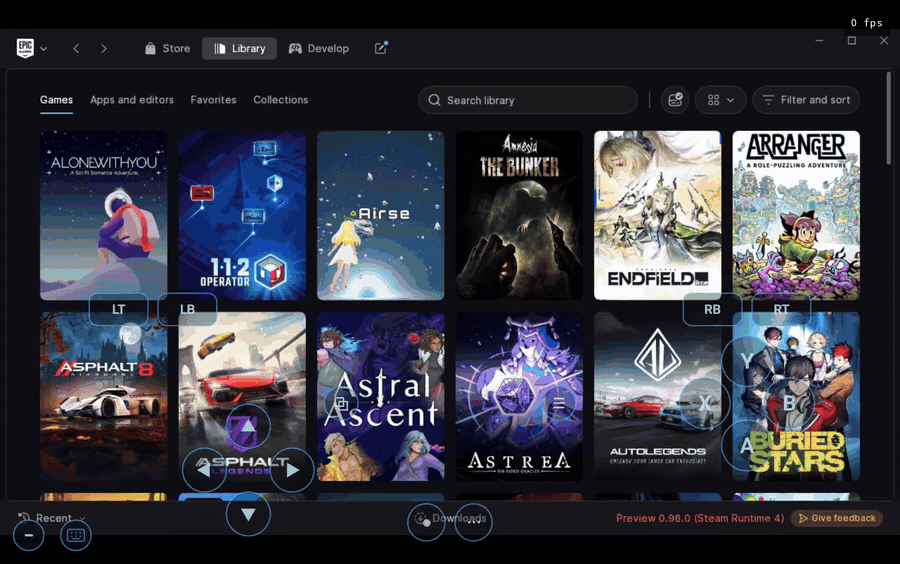Viewport: 900px width, 564px height.
Task: Tap the Y gamepad overlay button
Action: (x=746, y=360)
